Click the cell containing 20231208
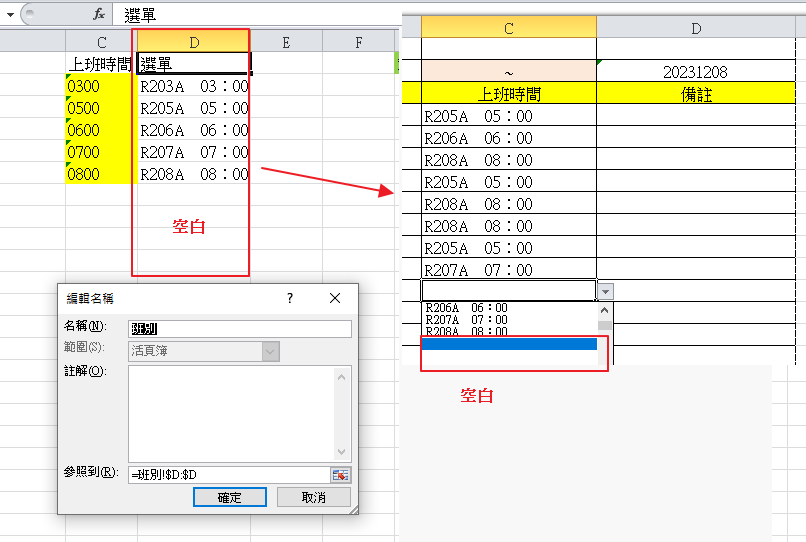The height and width of the screenshot is (542, 806). 695,71
